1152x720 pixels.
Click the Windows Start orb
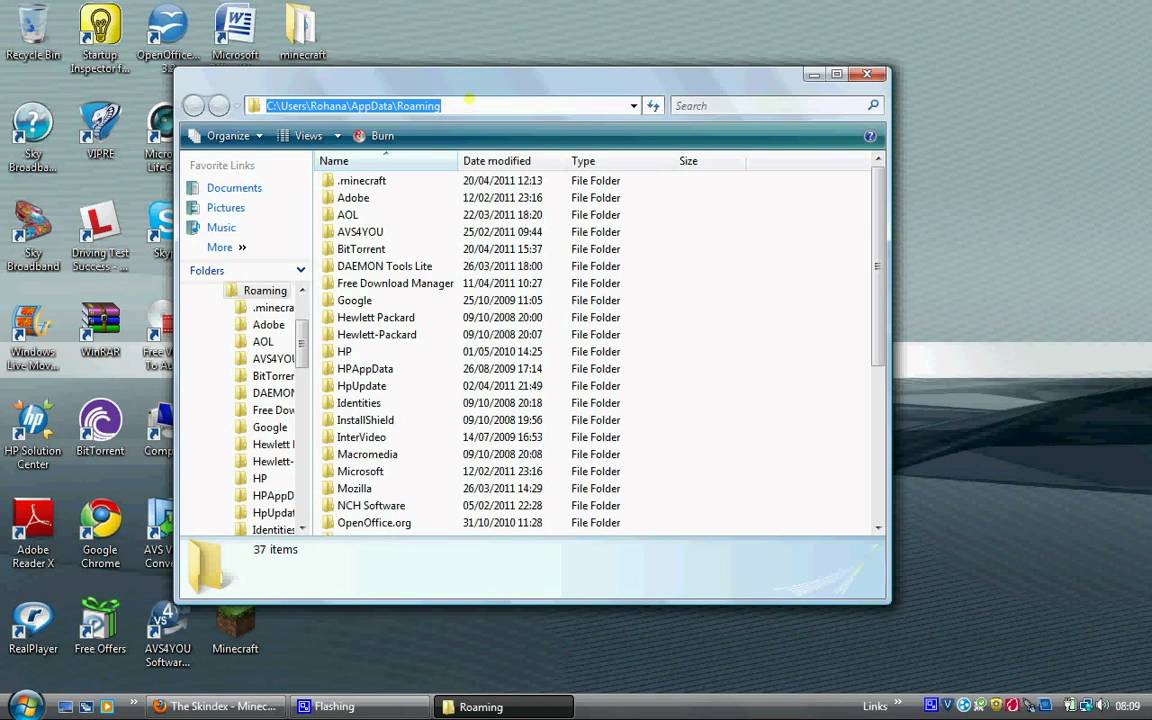tap(26, 706)
